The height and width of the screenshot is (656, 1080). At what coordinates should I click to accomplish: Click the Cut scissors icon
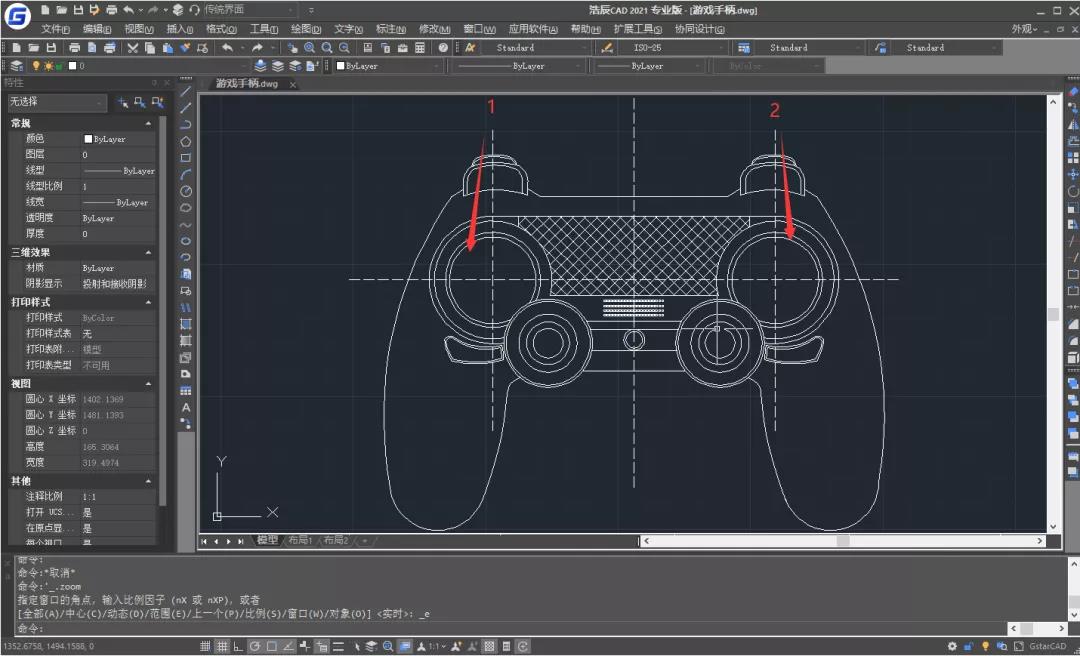(133, 48)
